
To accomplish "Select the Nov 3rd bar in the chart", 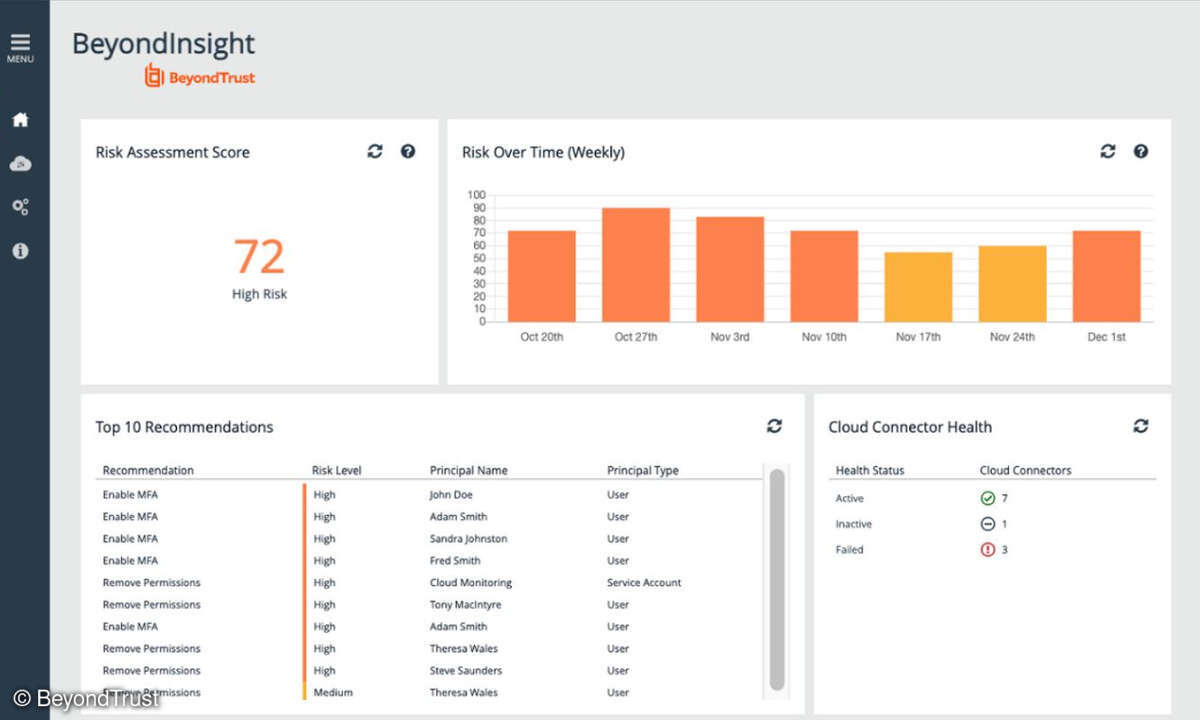I will (730, 269).
